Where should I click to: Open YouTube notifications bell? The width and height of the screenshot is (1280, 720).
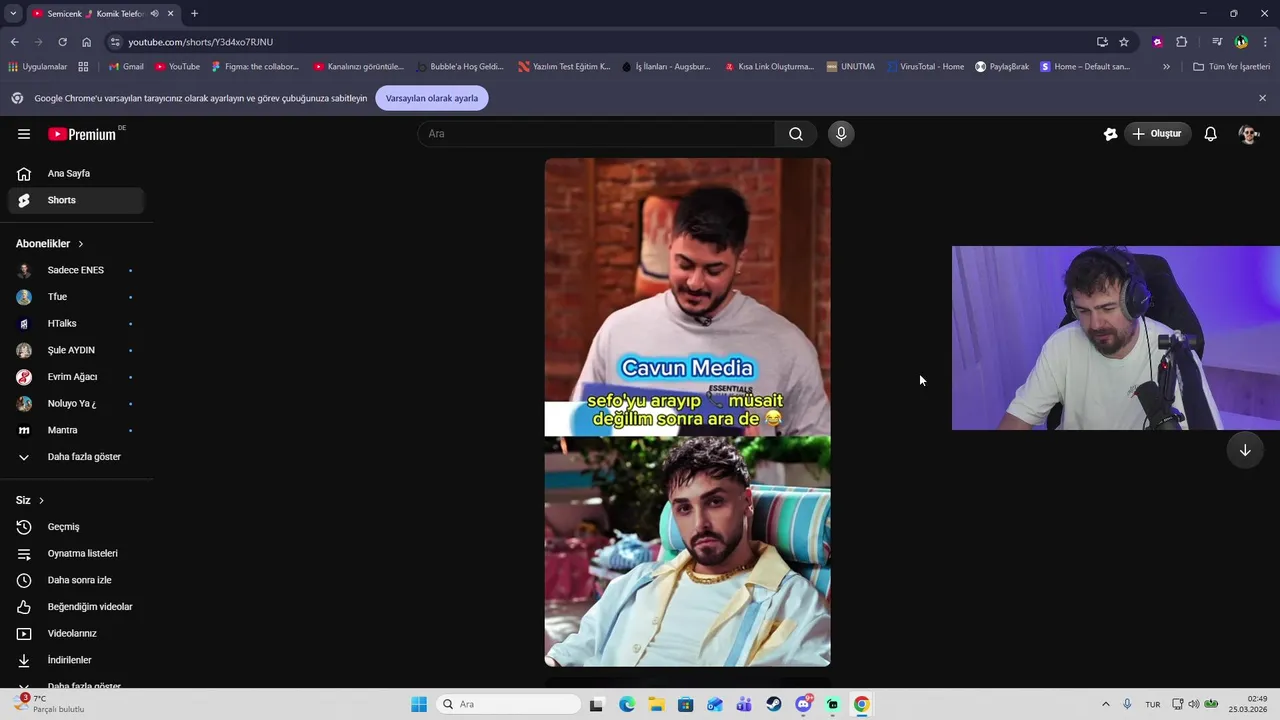click(x=1210, y=134)
